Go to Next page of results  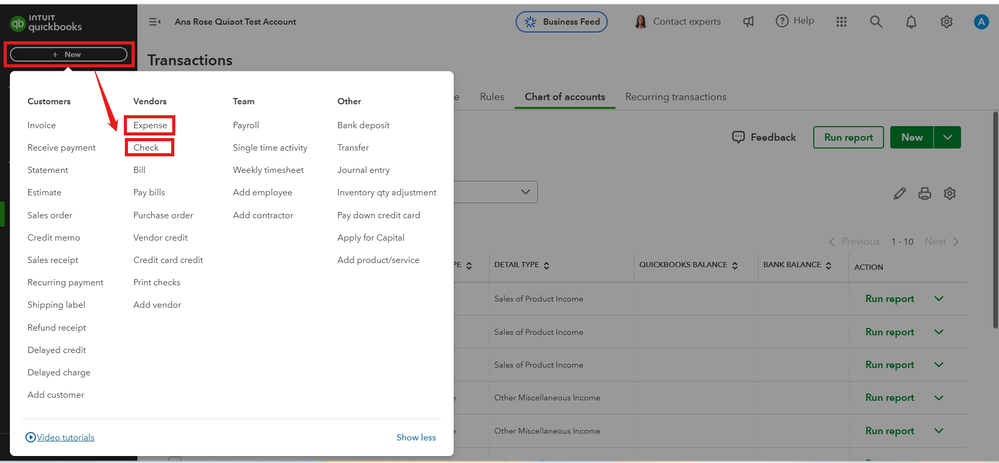point(941,242)
